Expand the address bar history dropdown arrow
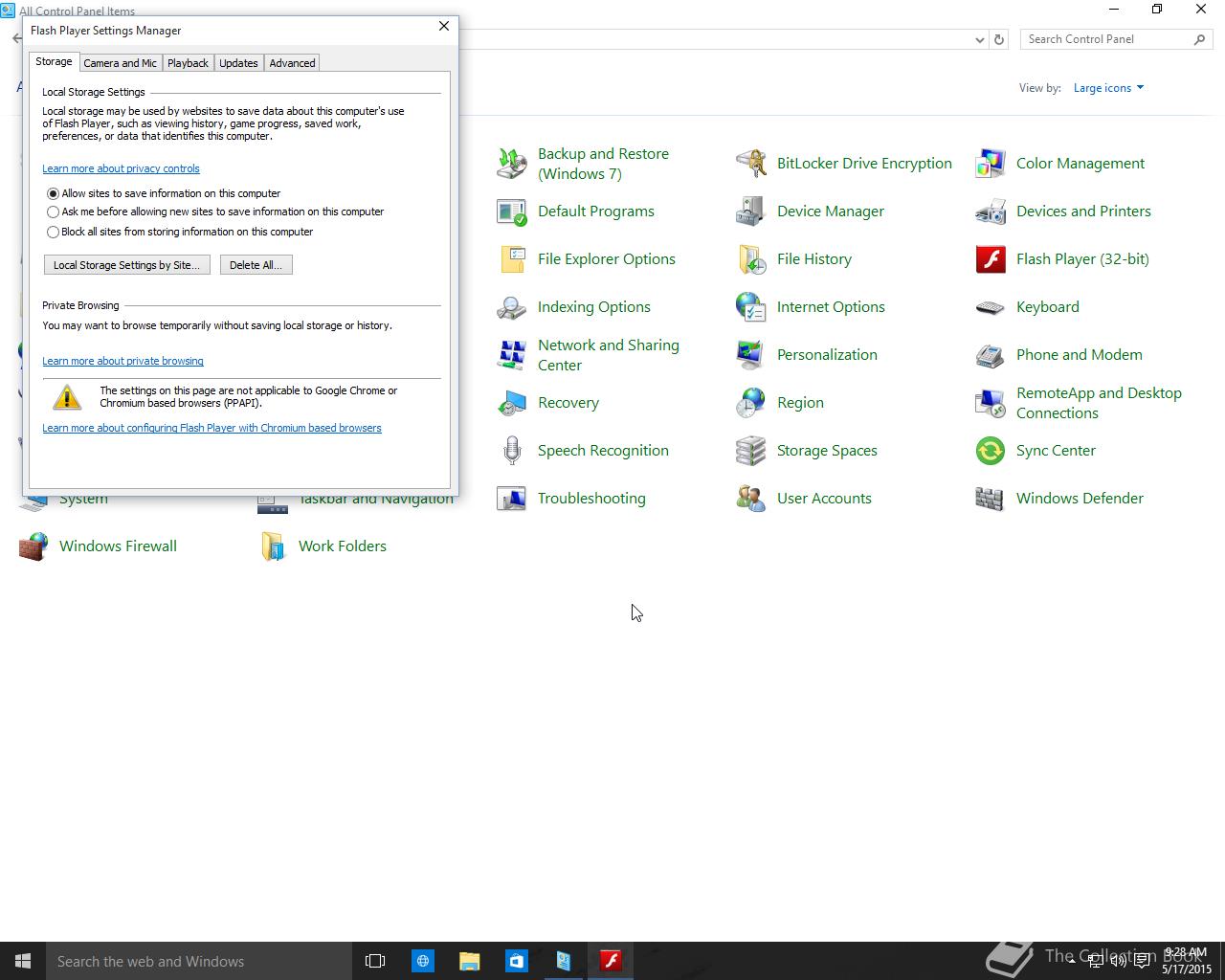 pos(979,39)
